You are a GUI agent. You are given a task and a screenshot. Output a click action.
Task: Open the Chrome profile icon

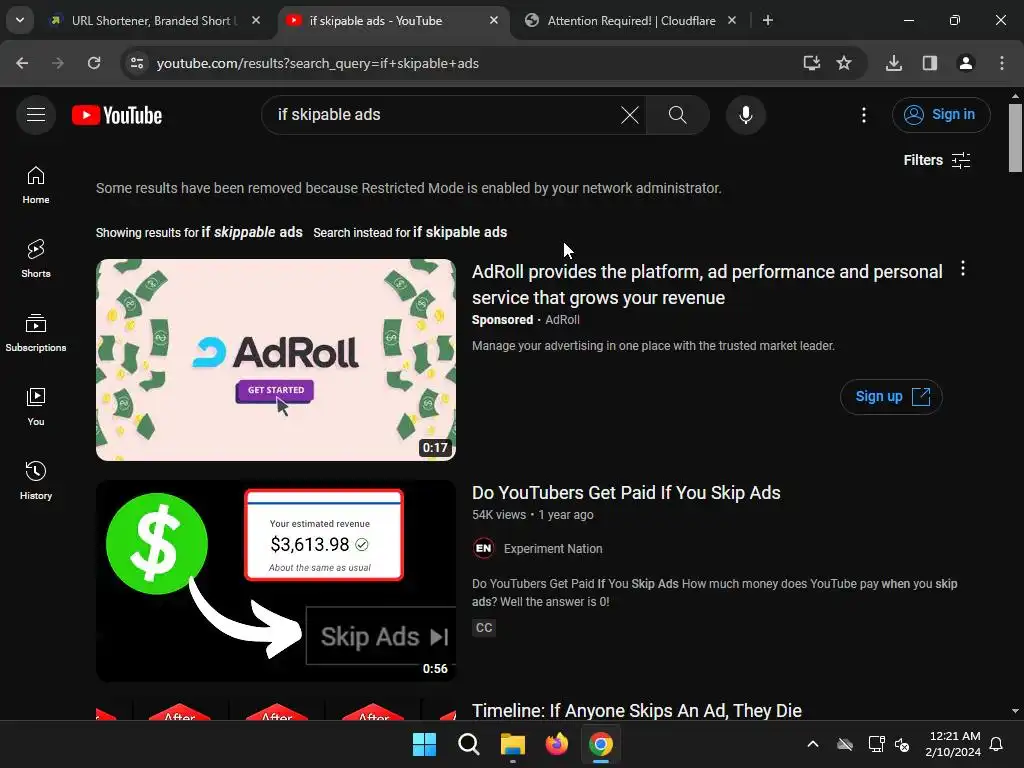coord(965,63)
